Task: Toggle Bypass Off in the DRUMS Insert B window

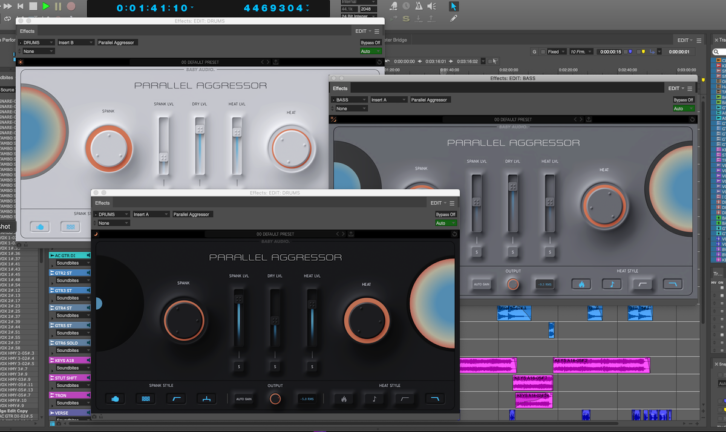Action: [370, 43]
